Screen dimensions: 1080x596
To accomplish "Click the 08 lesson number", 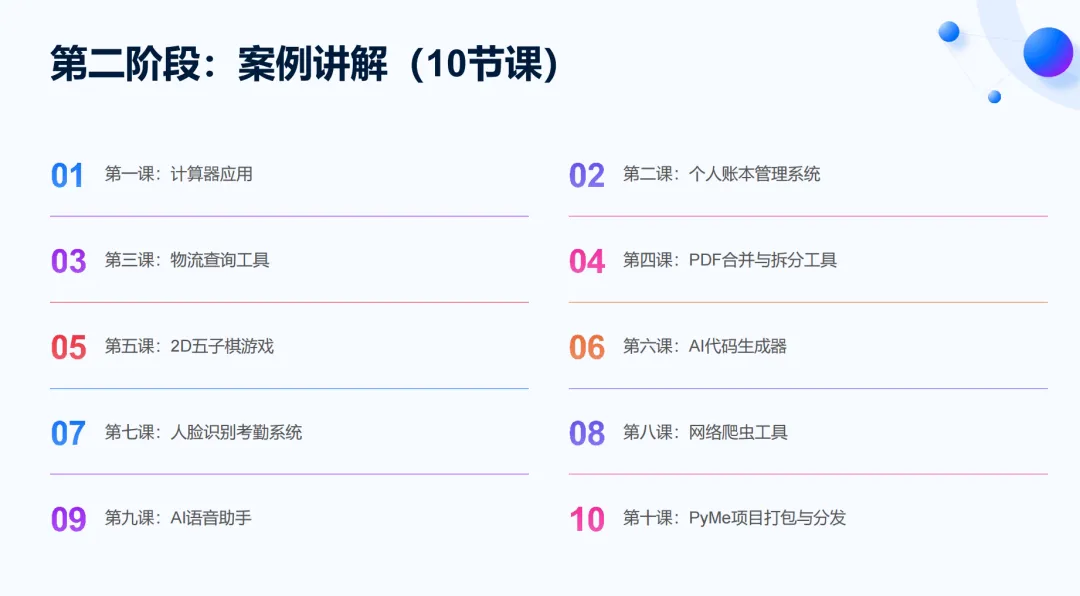I will click(x=586, y=433).
